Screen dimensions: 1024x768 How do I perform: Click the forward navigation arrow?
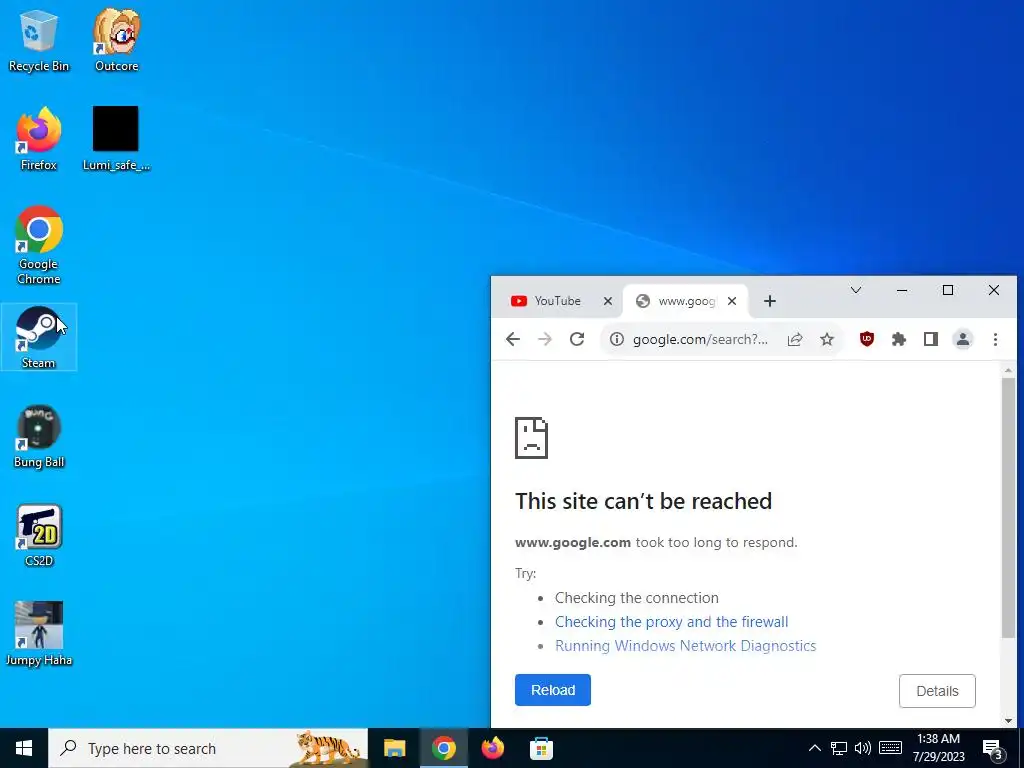coord(545,339)
